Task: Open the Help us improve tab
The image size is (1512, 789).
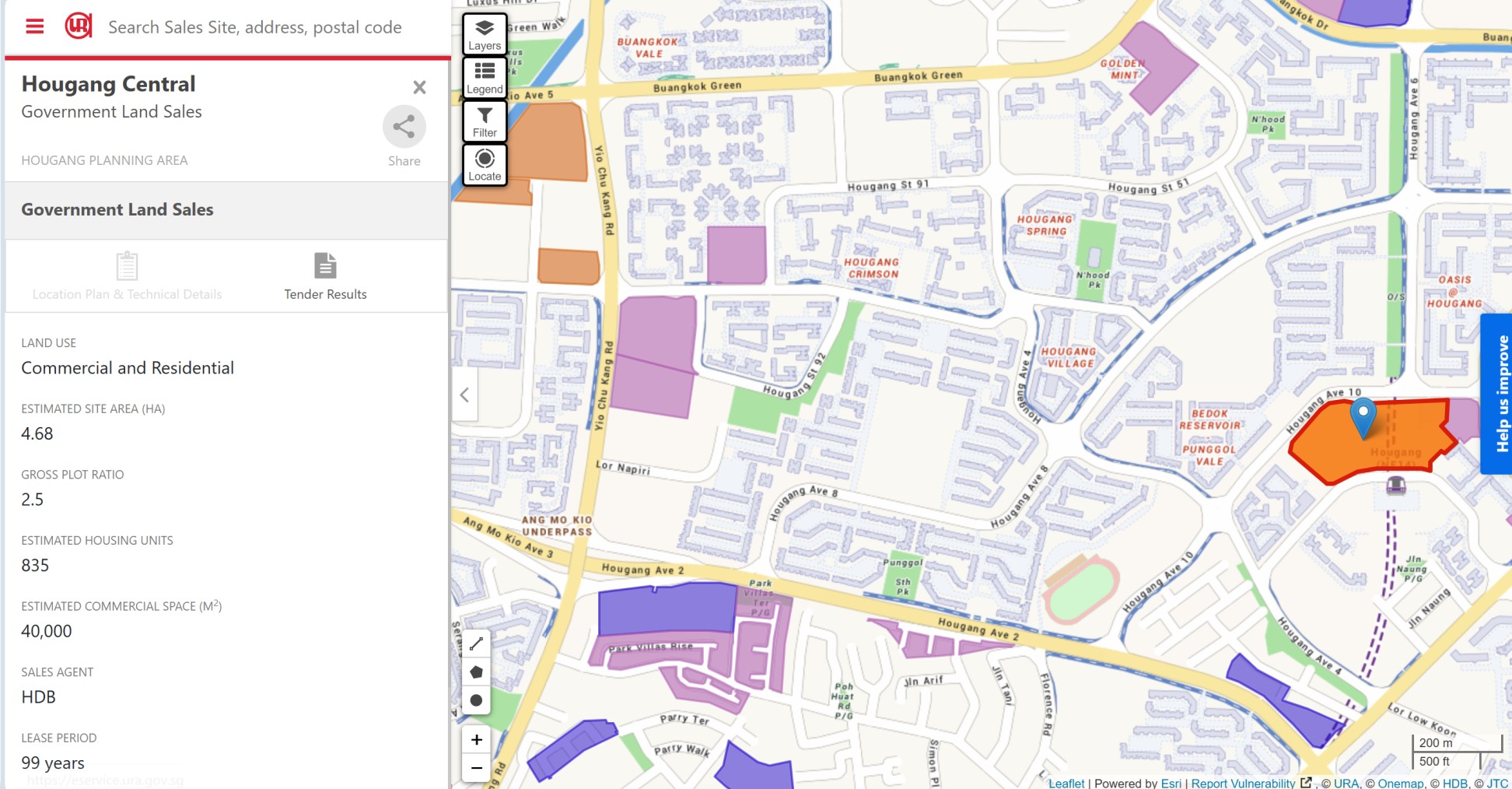Action: (x=1496, y=394)
